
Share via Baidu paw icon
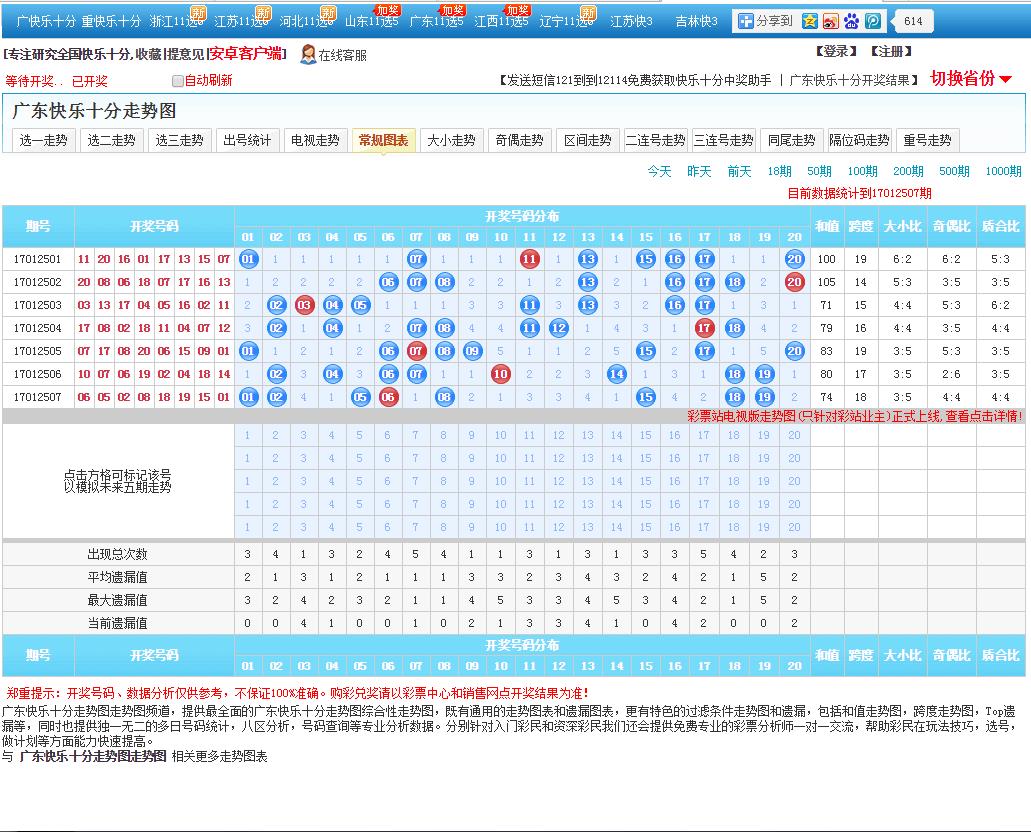point(852,21)
